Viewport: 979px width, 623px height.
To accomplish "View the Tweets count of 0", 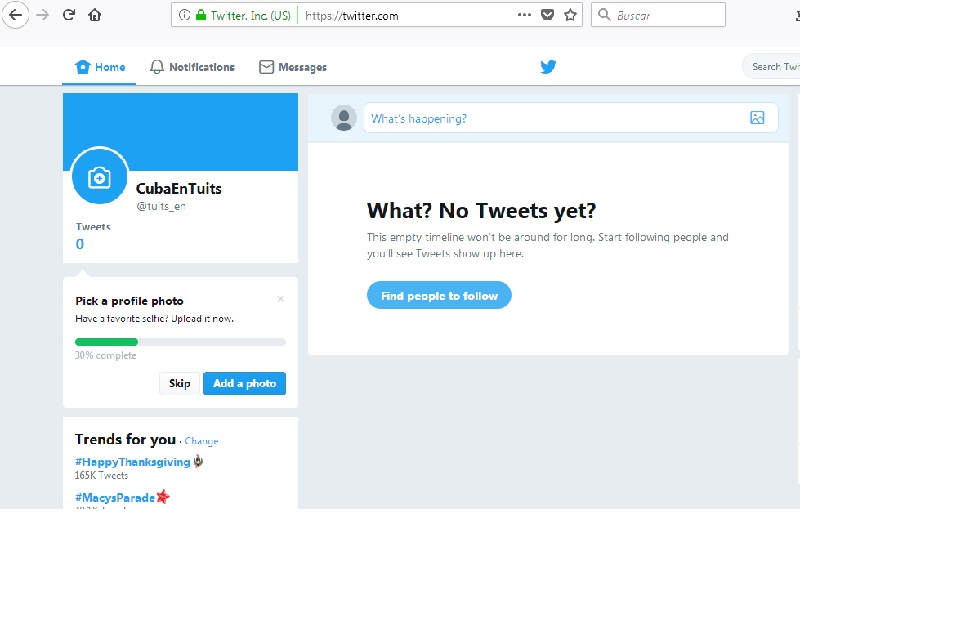I will click(x=79, y=244).
